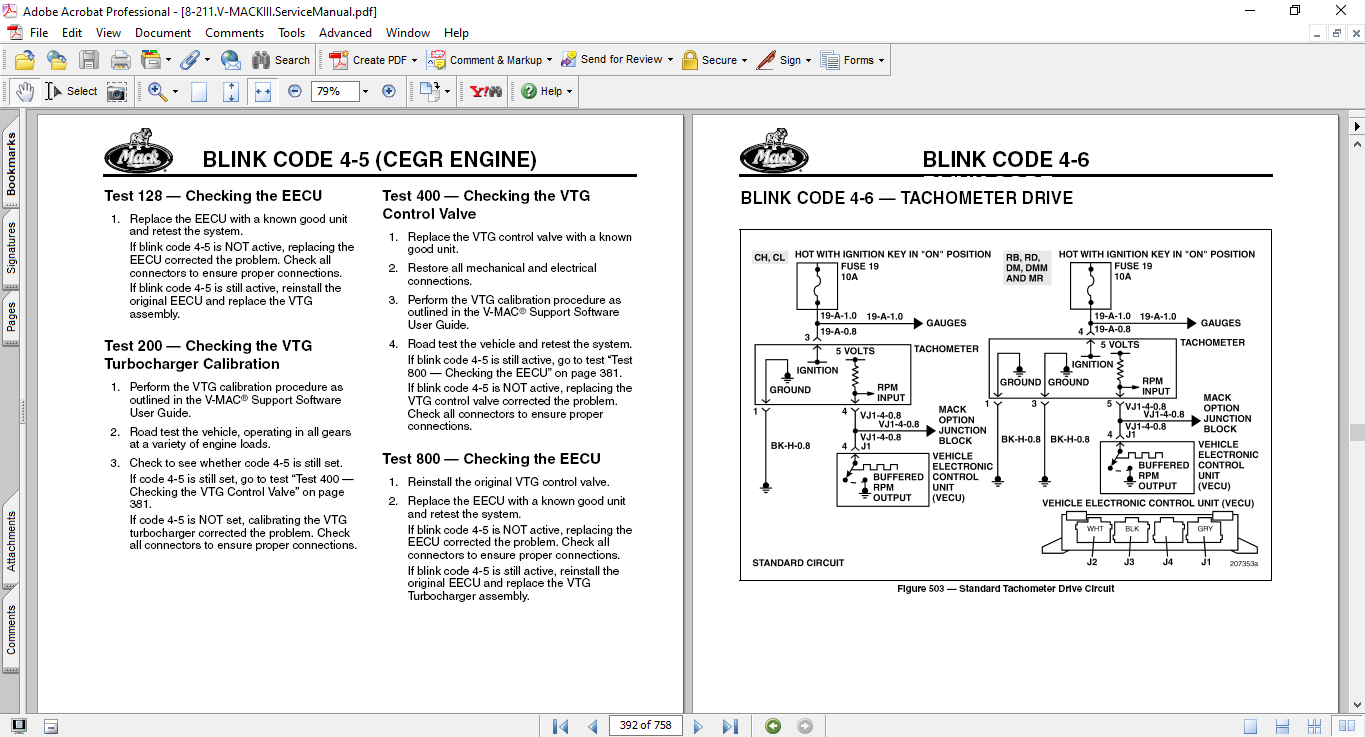Open the Advanced menu

coord(346,33)
